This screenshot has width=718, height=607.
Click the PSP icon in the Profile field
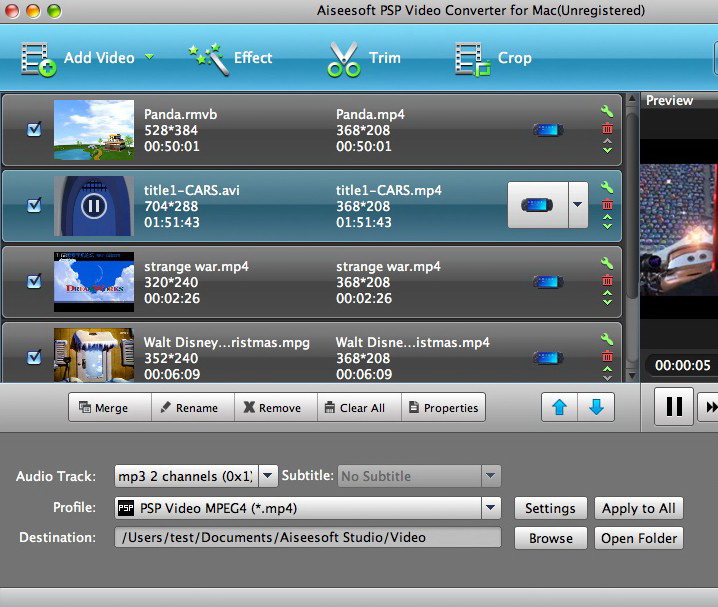click(x=126, y=508)
